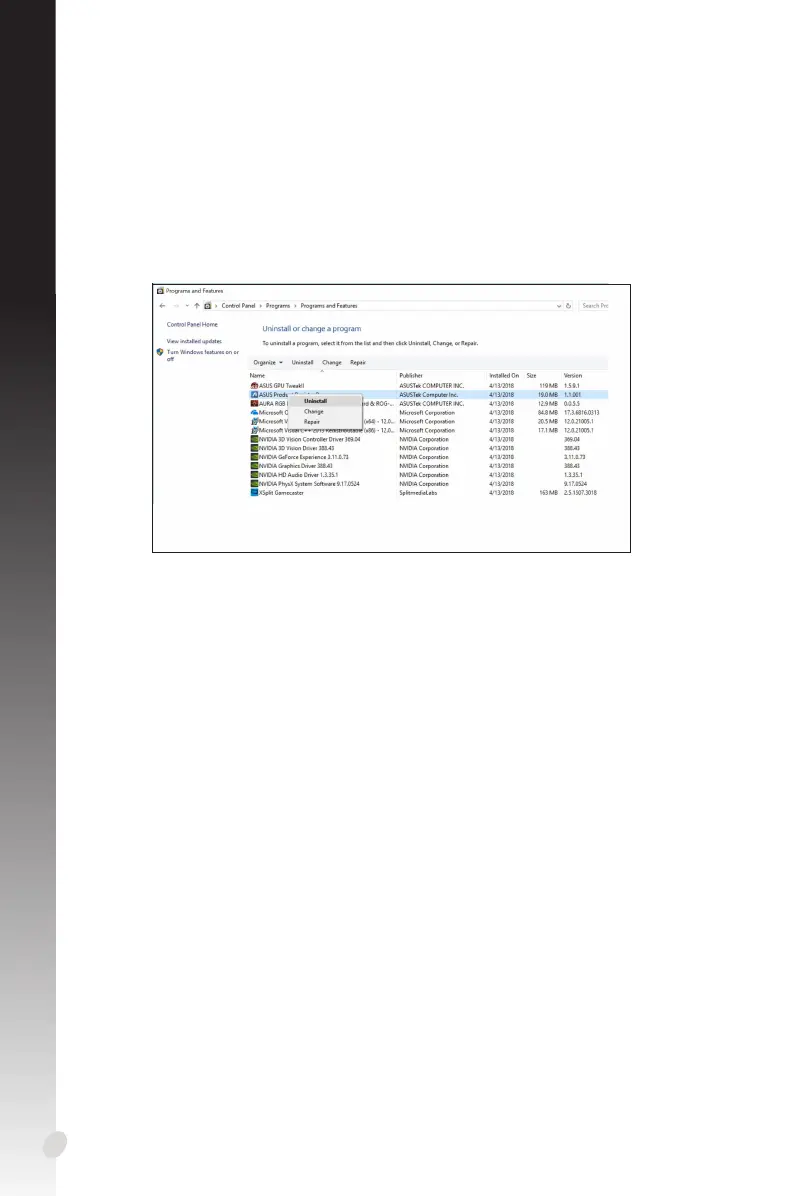Click the 84.8 MB size value
Image resolution: width=794 pixels, height=1196 pixels.
[x=548, y=413]
